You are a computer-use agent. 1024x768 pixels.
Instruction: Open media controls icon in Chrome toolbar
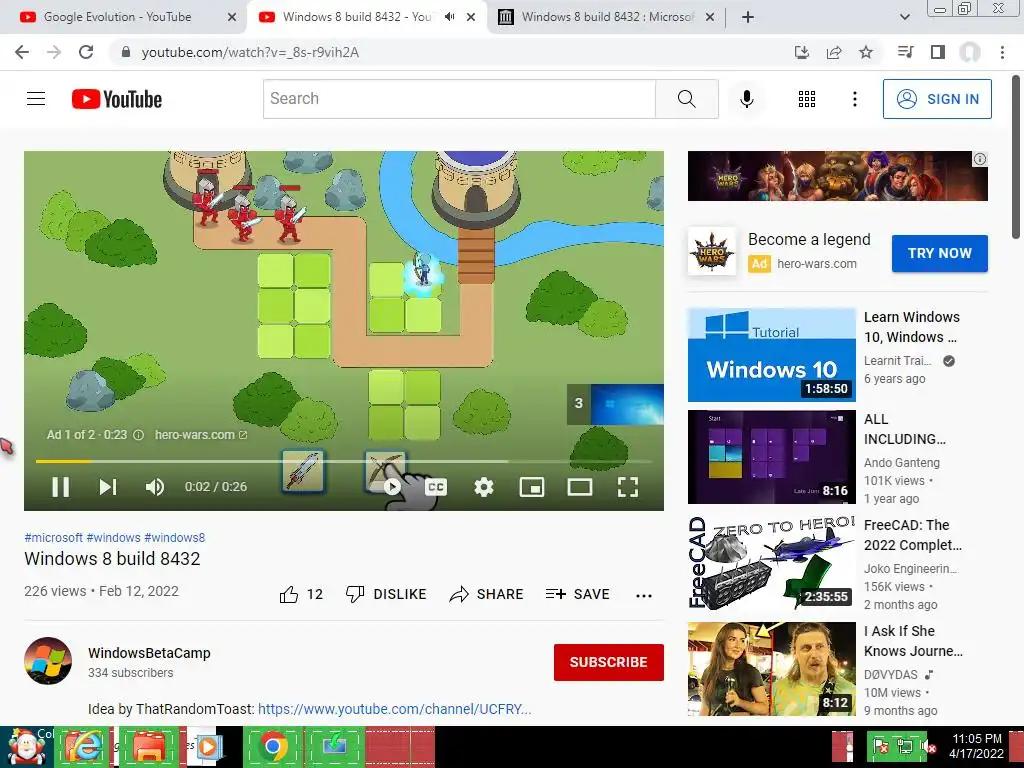pos(905,52)
